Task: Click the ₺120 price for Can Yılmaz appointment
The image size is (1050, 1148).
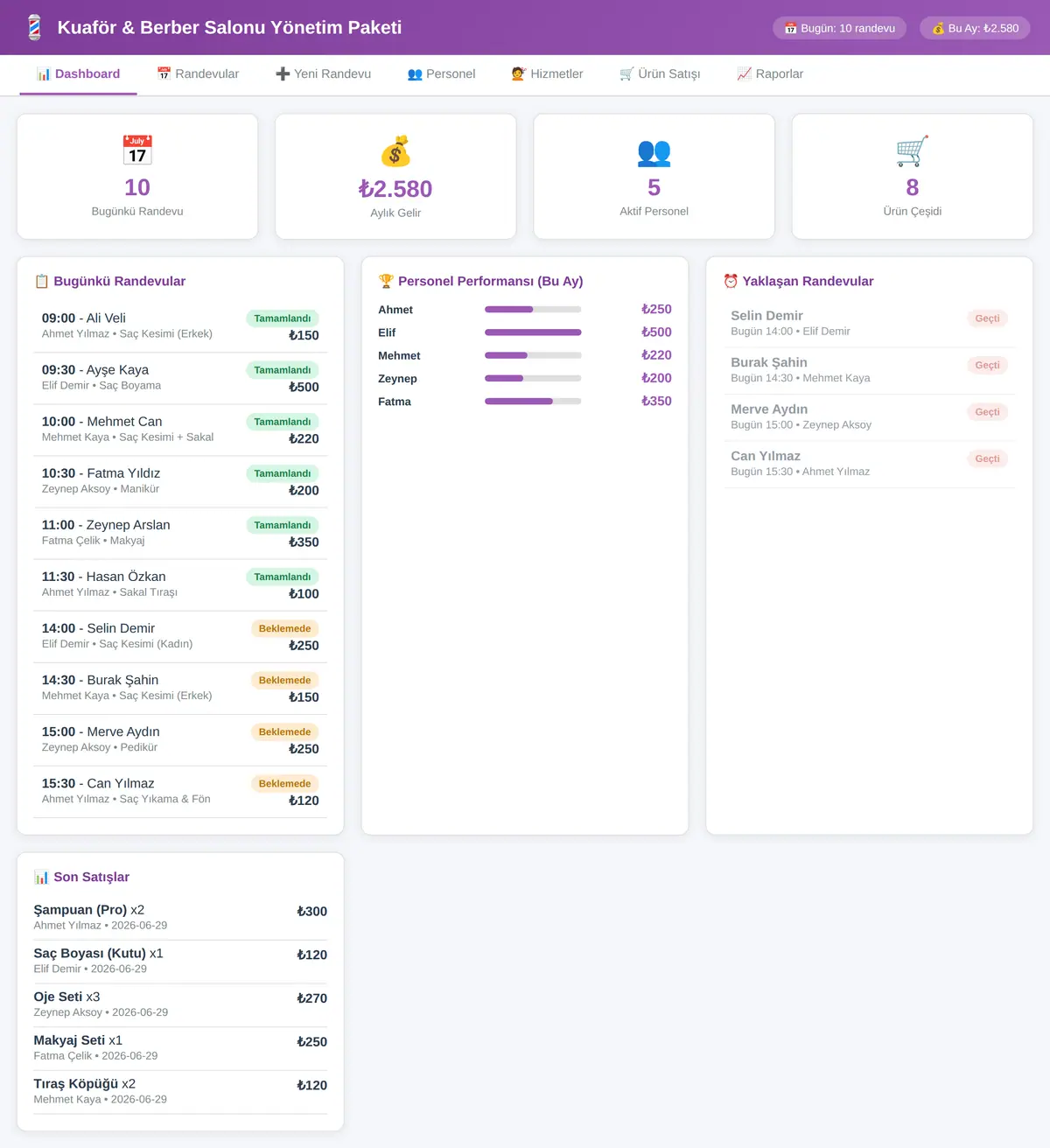Action: pyautogui.click(x=304, y=801)
